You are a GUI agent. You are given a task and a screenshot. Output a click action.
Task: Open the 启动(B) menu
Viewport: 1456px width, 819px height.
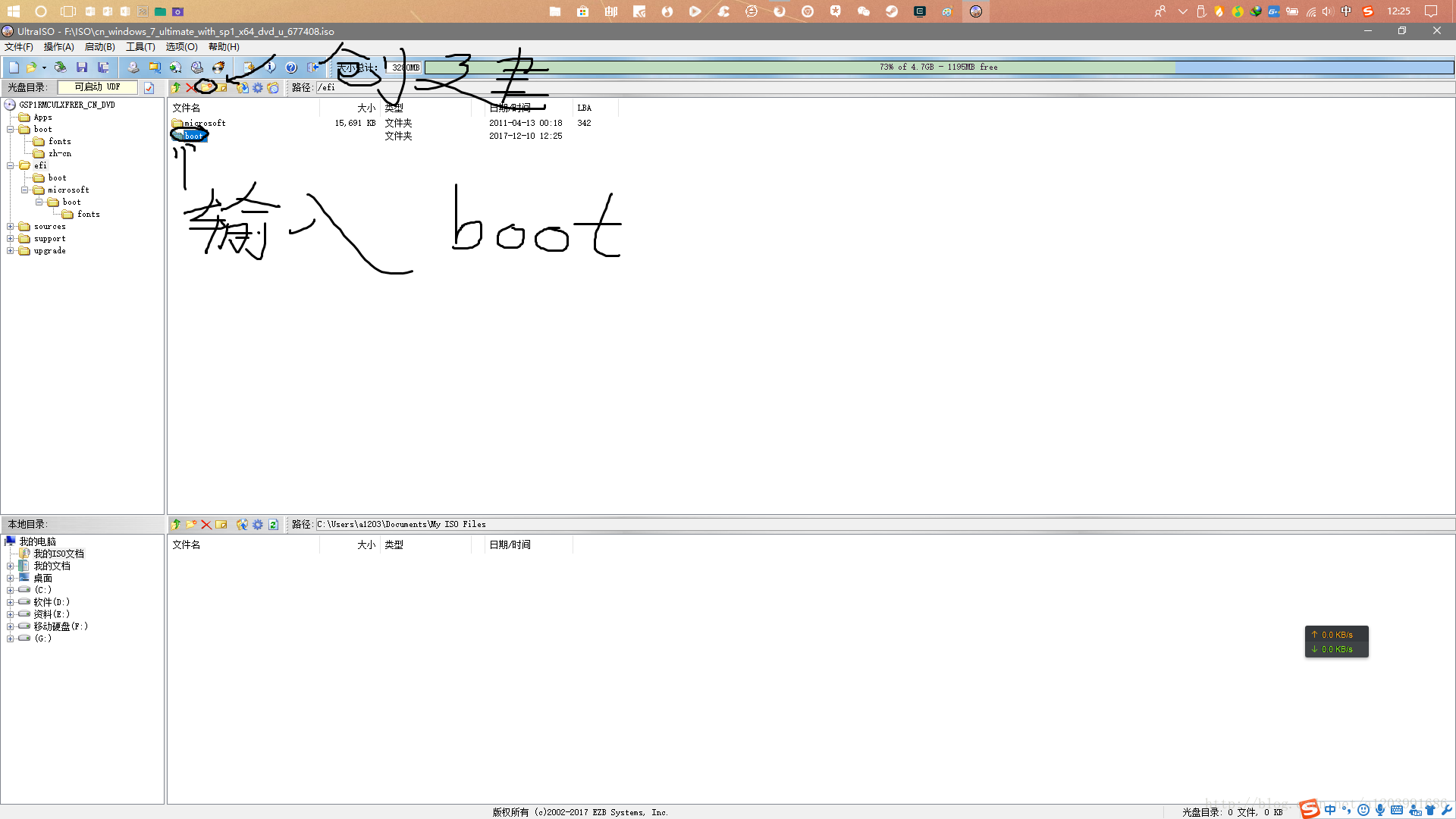pyautogui.click(x=99, y=47)
